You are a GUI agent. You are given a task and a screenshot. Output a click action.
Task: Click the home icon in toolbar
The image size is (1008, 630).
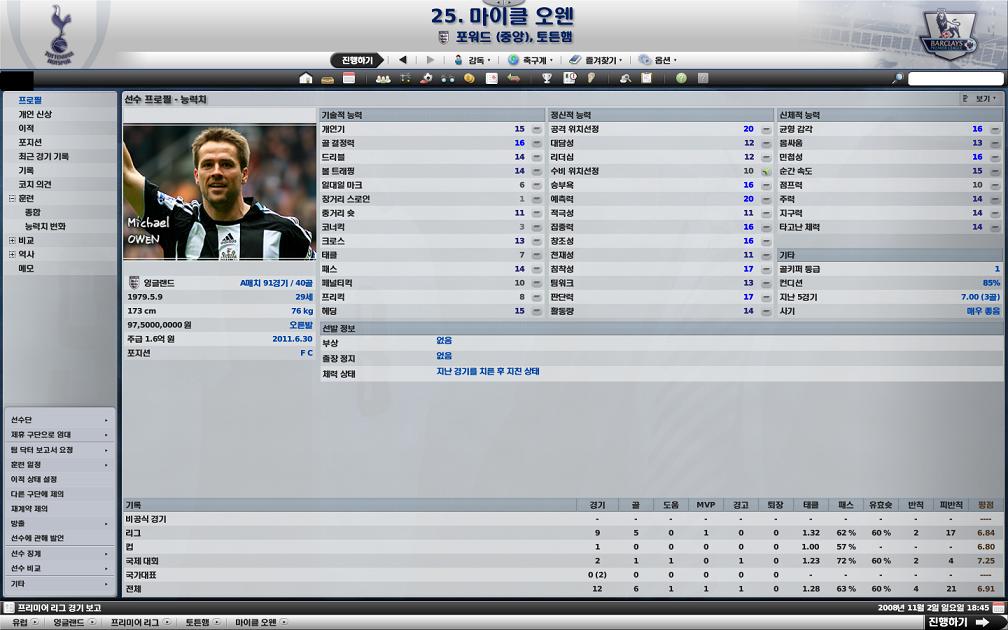point(306,78)
